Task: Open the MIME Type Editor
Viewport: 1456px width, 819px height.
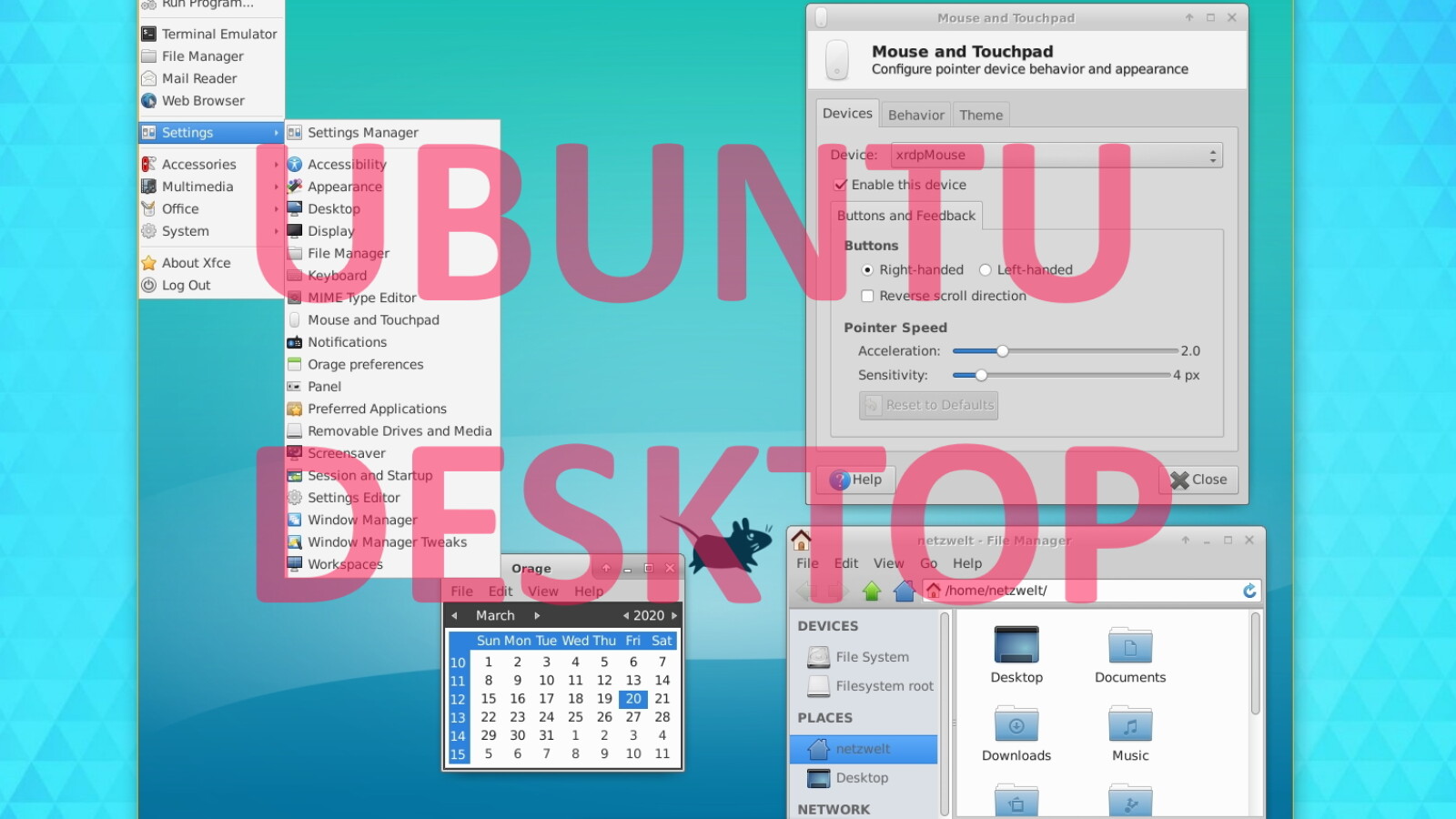Action: [361, 297]
